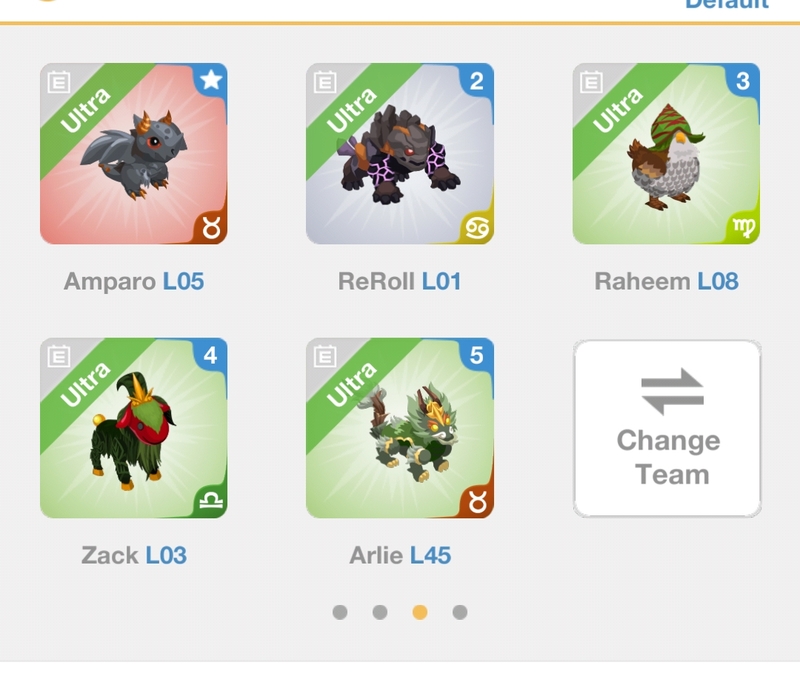Tap the Arlie L45 name label
The image size is (800, 682).
(400, 555)
